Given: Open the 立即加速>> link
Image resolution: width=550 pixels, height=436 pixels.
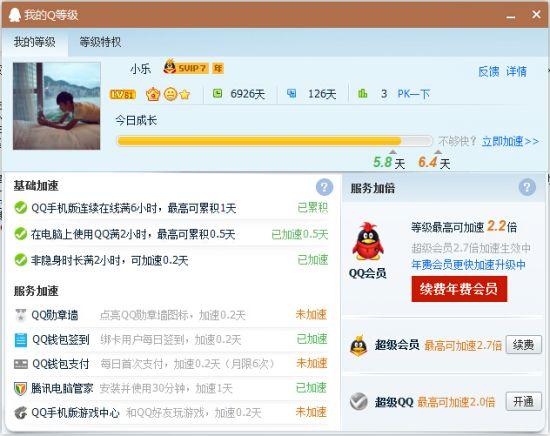Looking at the screenshot, I should pyautogui.click(x=510, y=141).
